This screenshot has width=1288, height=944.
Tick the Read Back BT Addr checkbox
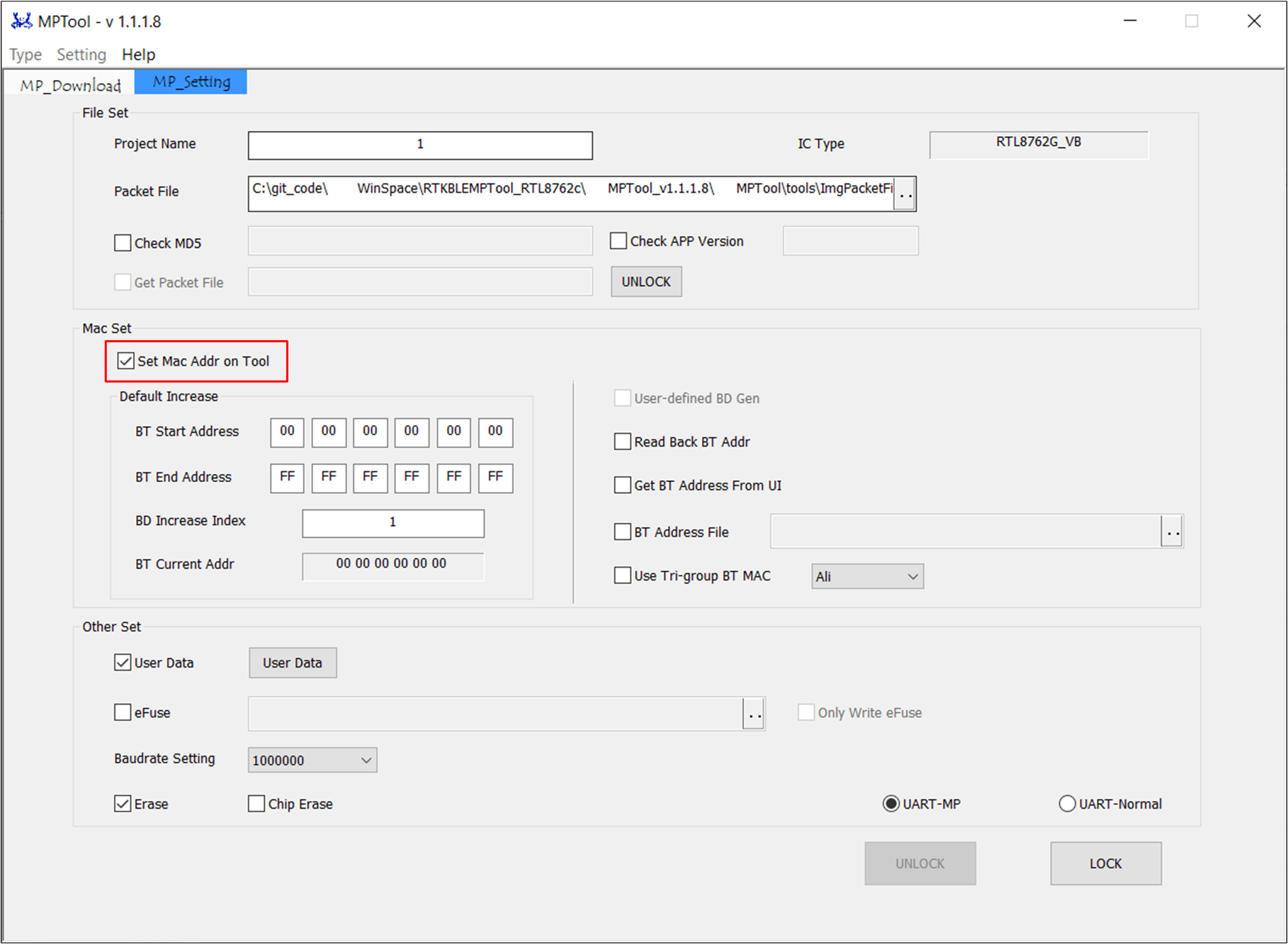622,442
